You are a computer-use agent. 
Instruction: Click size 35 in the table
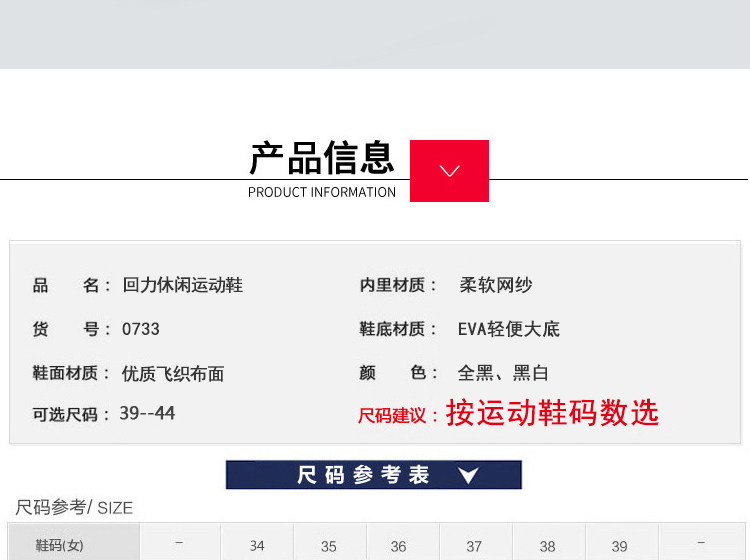[329, 546]
